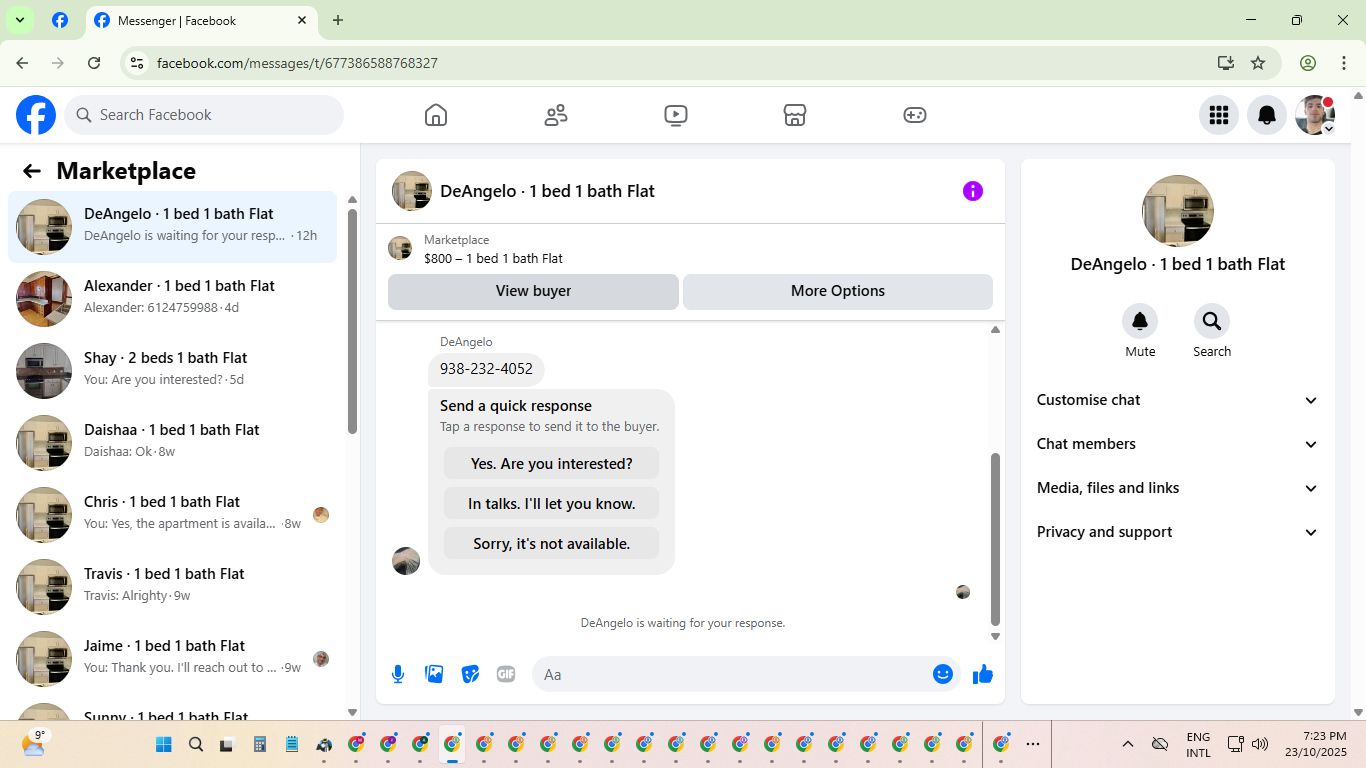Open Chris conversation in chat list
This screenshot has width=1366, height=768.
pyautogui.click(x=173, y=515)
